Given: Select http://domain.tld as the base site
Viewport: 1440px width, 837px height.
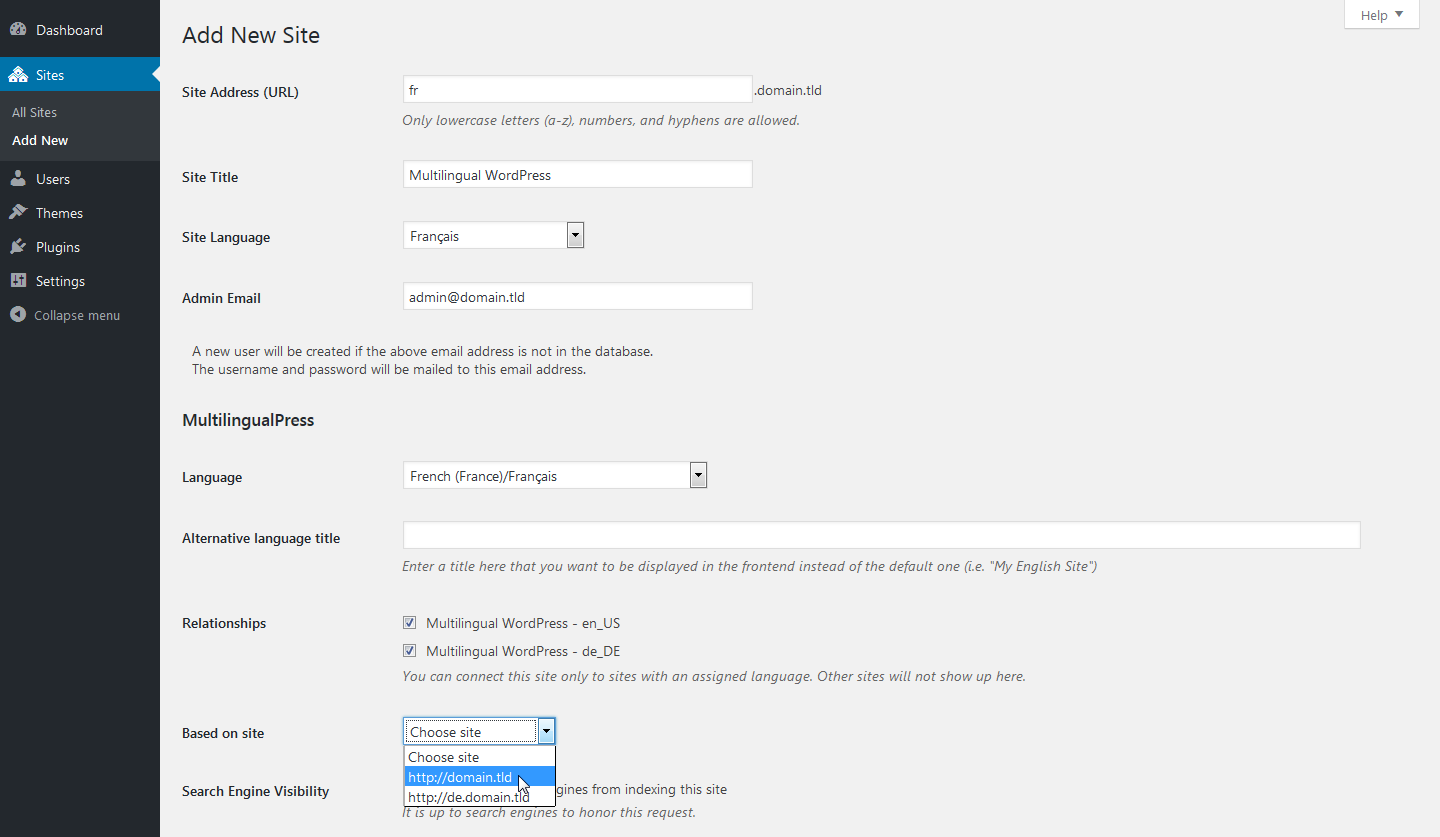Looking at the screenshot, I should pos(460,777).
